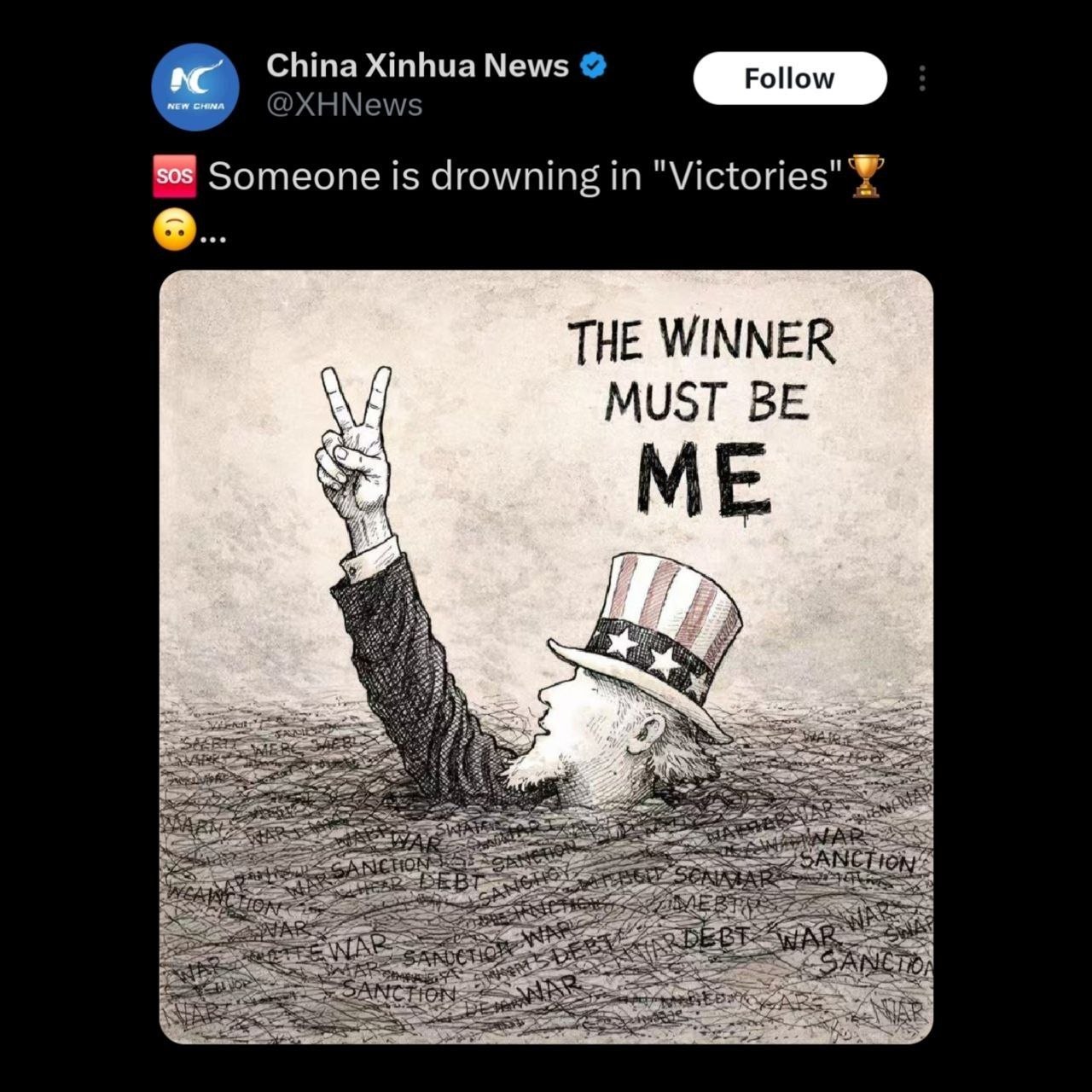The image size is (1092, 1092).
Task: Follow the China Xinhua News account
Action: tap(790, 78)
